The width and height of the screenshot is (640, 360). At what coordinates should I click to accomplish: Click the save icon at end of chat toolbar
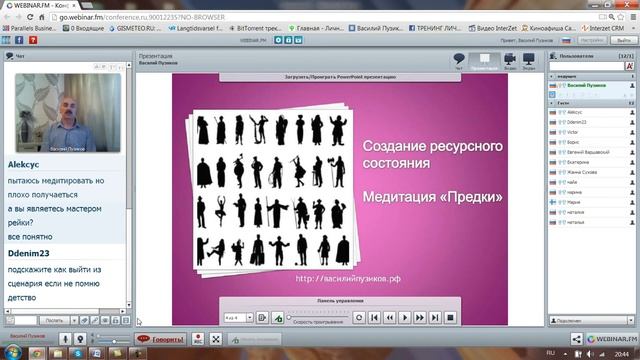click(x=126, y=320)
